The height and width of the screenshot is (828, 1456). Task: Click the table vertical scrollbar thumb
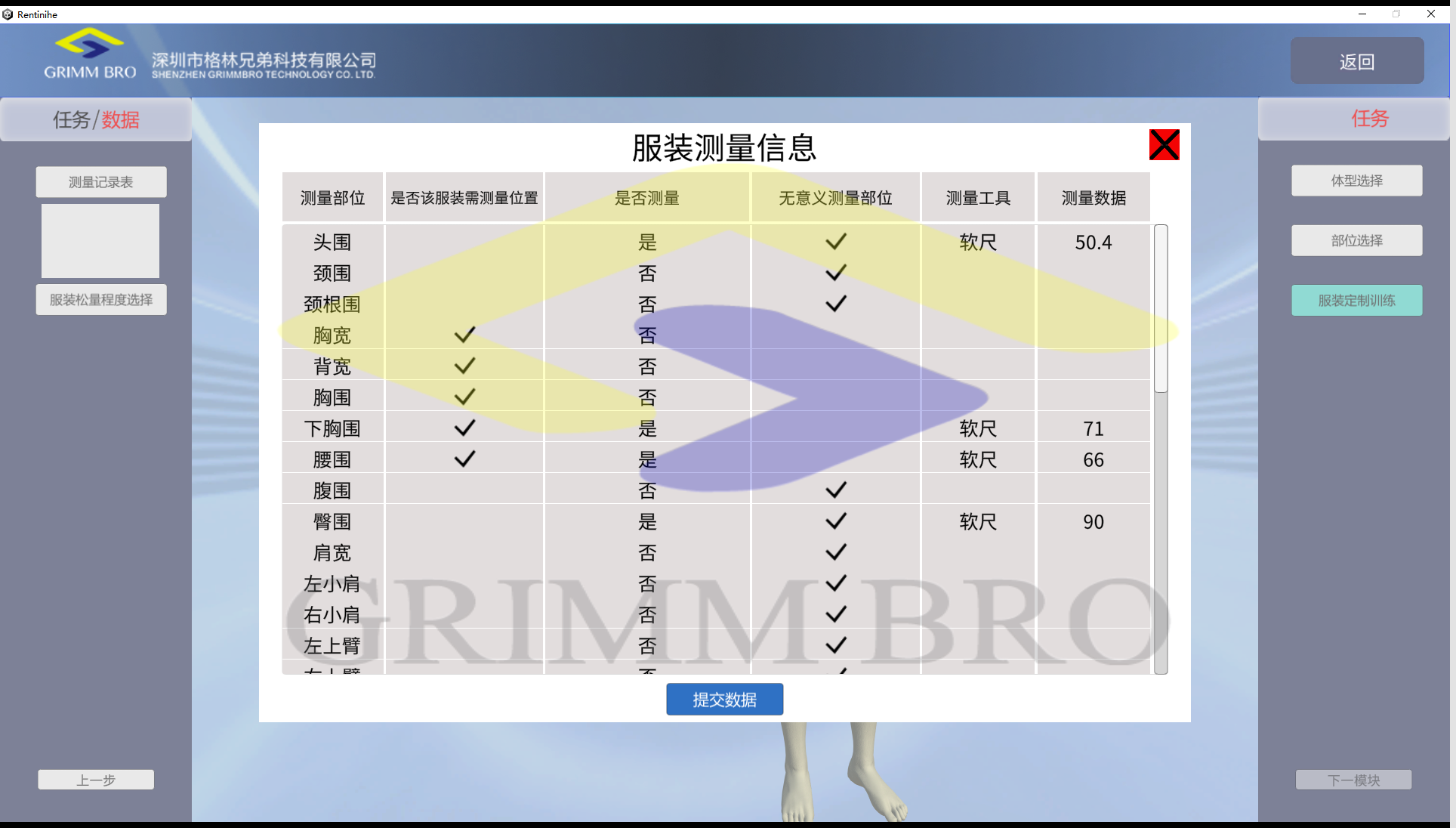pyautogui.click(x=1161, y=308)
